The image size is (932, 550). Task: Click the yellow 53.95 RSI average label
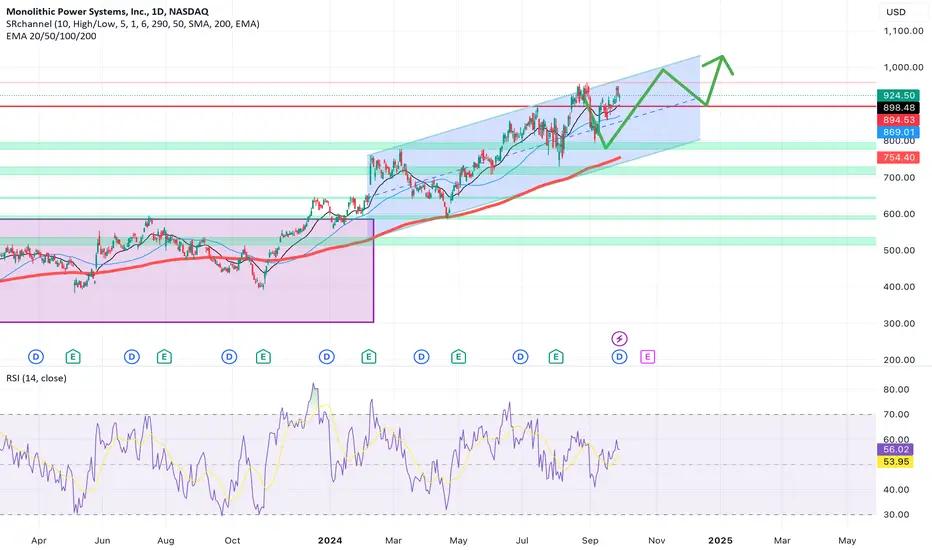pyautogui.click(x=896, y=462)
